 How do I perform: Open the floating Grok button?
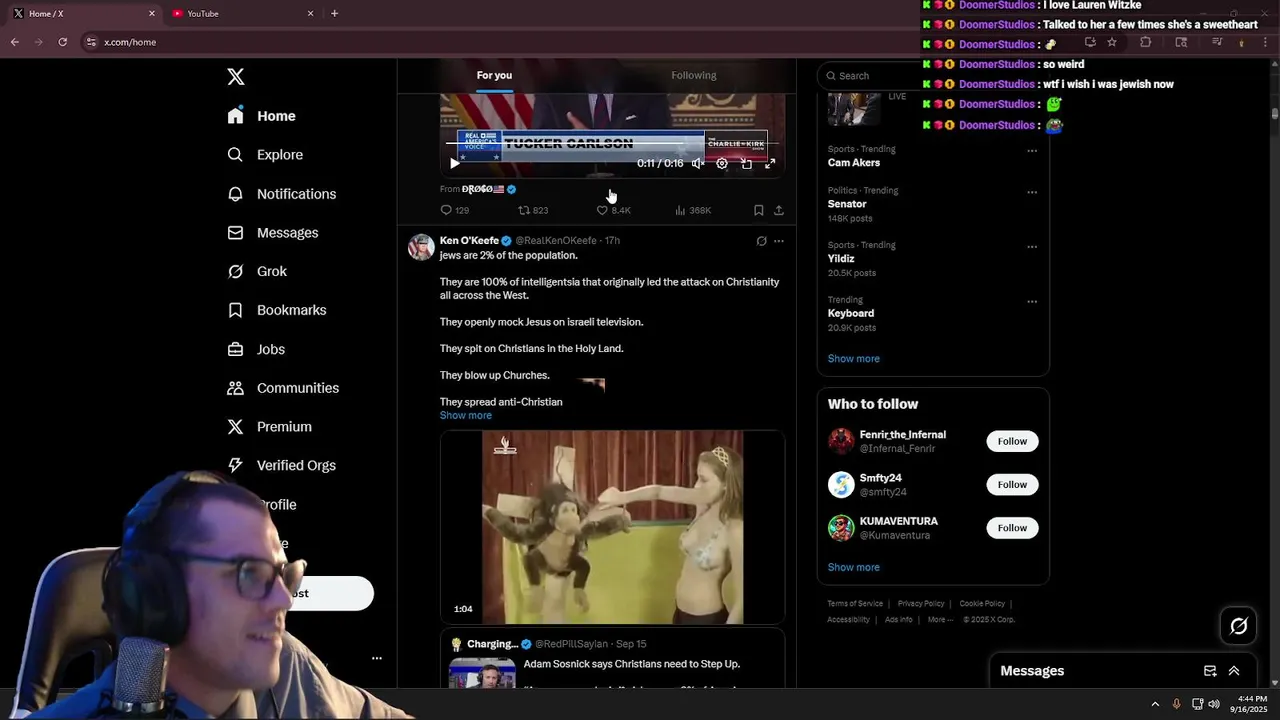point(1239,626)
